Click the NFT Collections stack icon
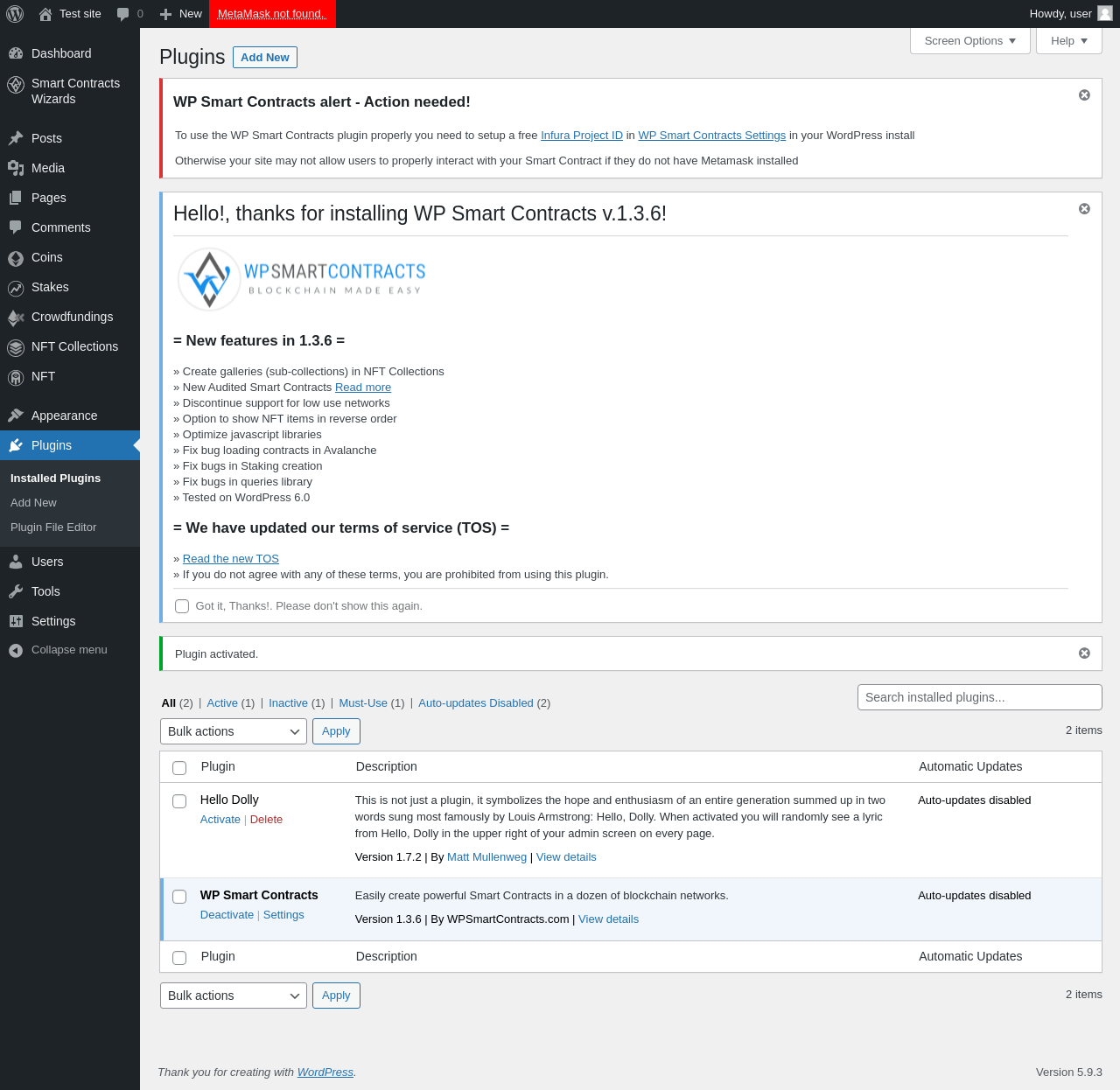Image resolution: width=1120 pixels, height=1090 pixels. [x=16, y=347]
